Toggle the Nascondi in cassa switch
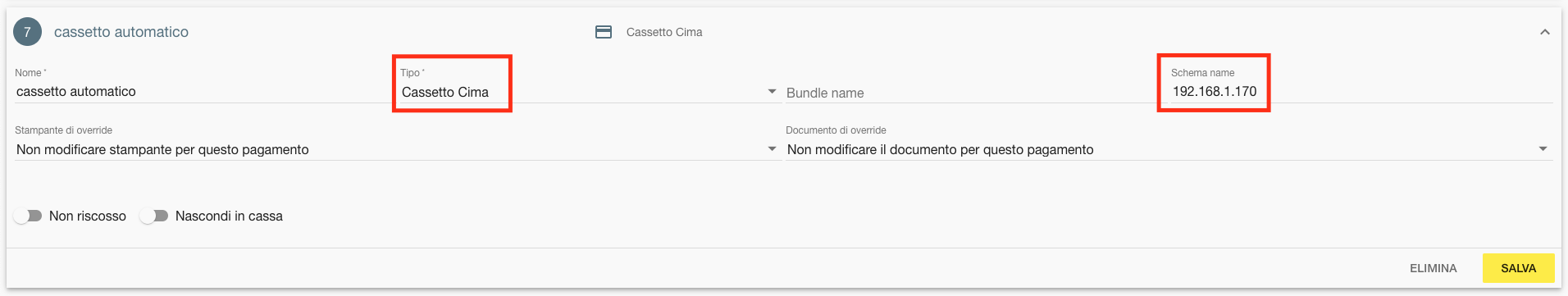Viewport: 1568px width, 296px height. pyautogui.click(x=154, y=216)
